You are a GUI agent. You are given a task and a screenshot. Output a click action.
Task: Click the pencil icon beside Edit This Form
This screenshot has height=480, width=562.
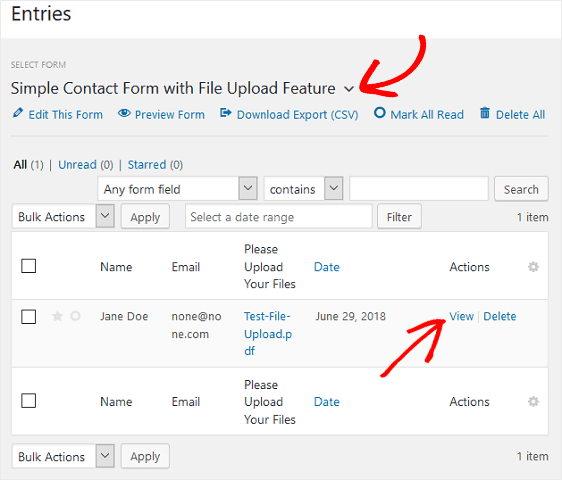(18, 113)
